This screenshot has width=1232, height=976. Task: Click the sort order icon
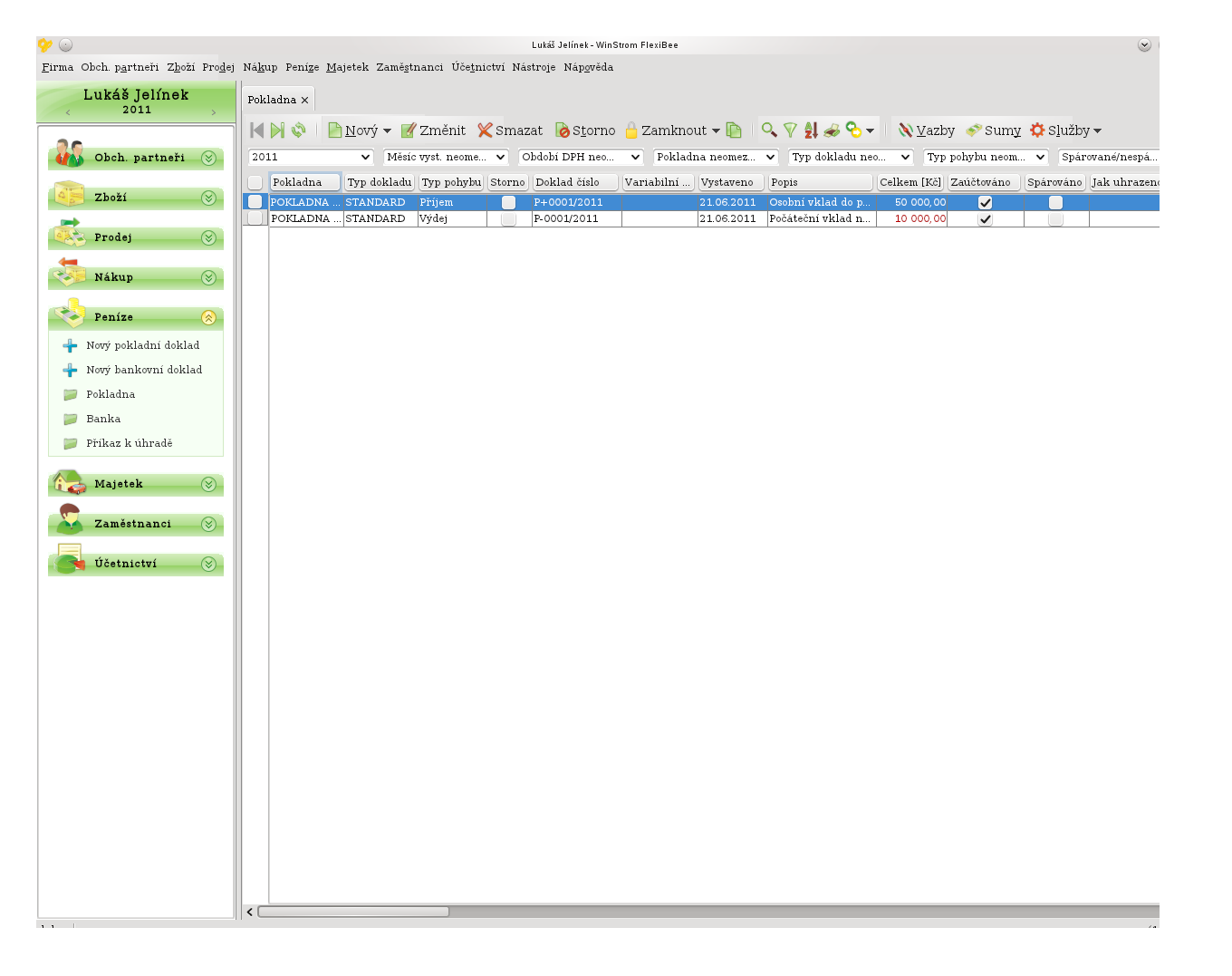coord(811,130)
